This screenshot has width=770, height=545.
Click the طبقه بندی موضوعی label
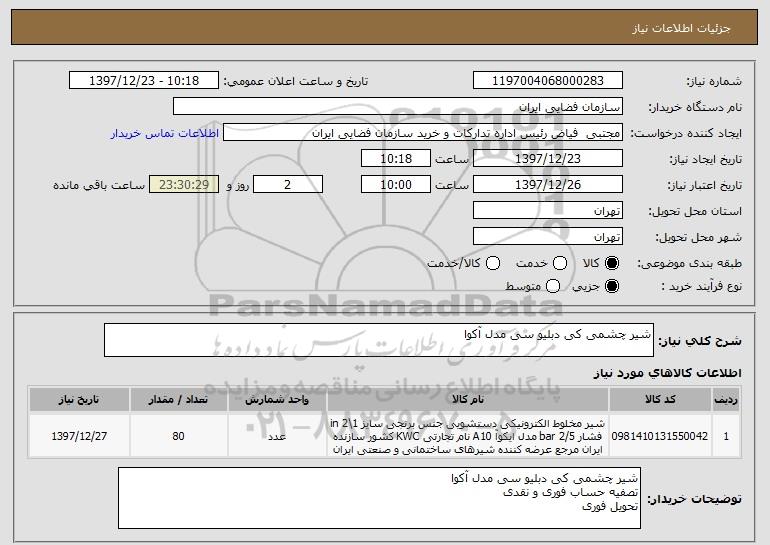[x=689, y=264]
